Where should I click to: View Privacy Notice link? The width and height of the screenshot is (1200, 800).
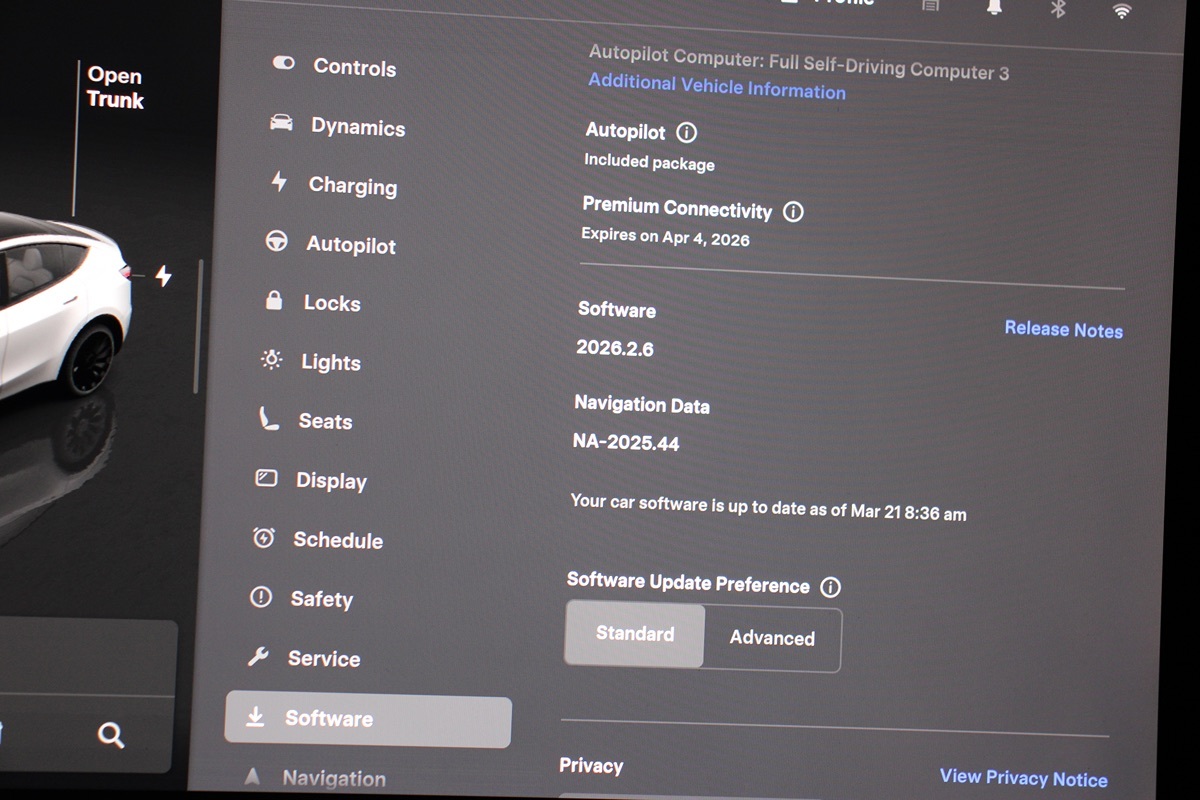point(1024,778)
